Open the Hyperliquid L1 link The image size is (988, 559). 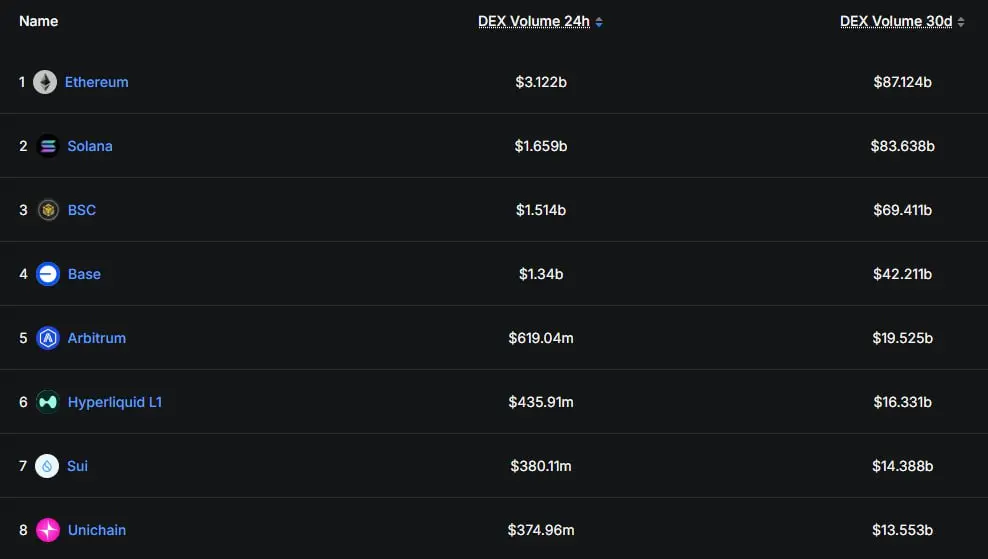[x=115, y=402]
